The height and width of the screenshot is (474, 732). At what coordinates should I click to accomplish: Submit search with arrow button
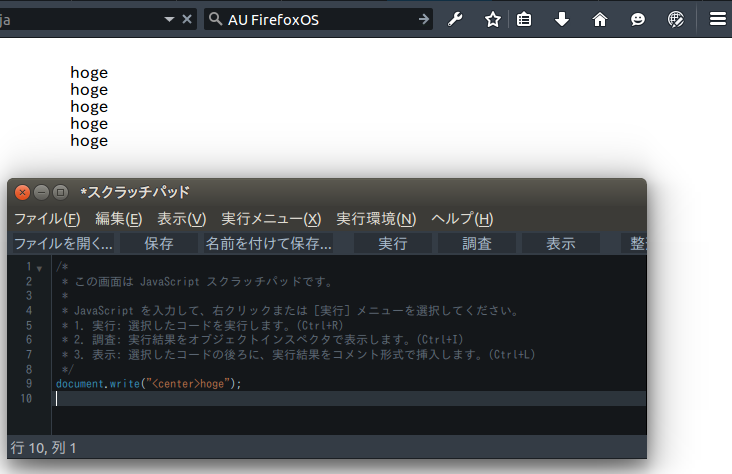click(423, 19)
